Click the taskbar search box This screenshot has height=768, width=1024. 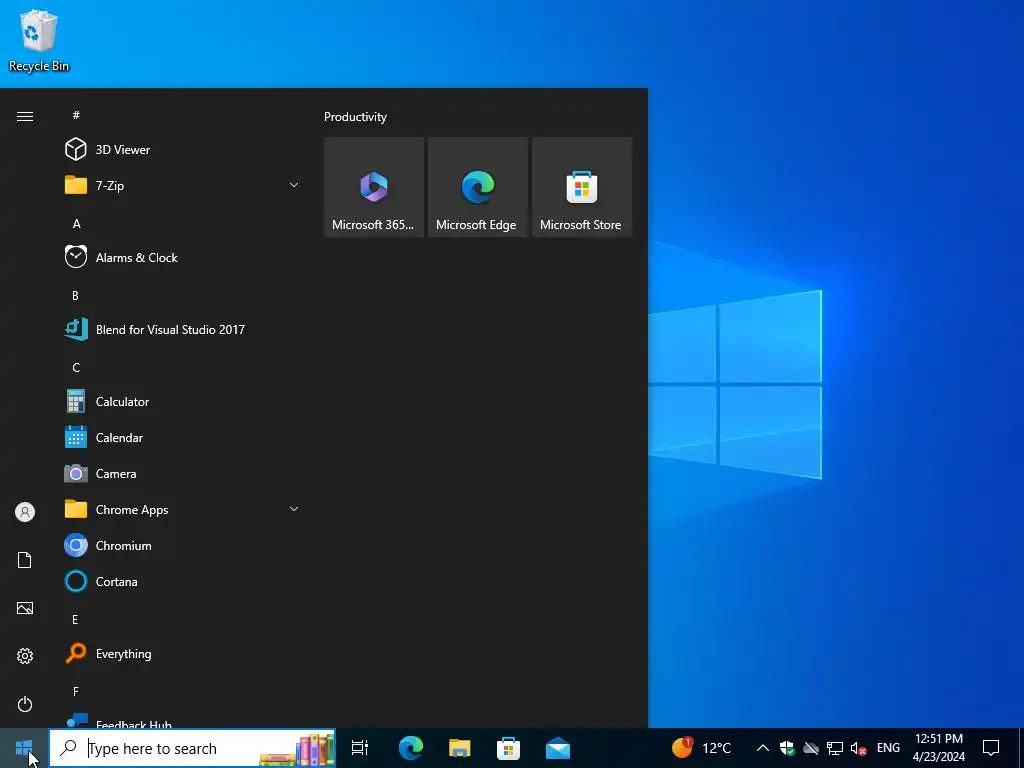point(193,748)
